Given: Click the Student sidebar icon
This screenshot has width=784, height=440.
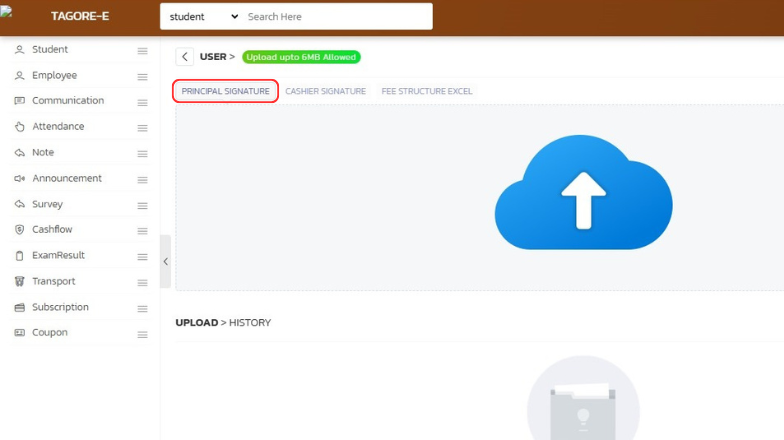Looking at the screenshot, I should pos(19,49).
